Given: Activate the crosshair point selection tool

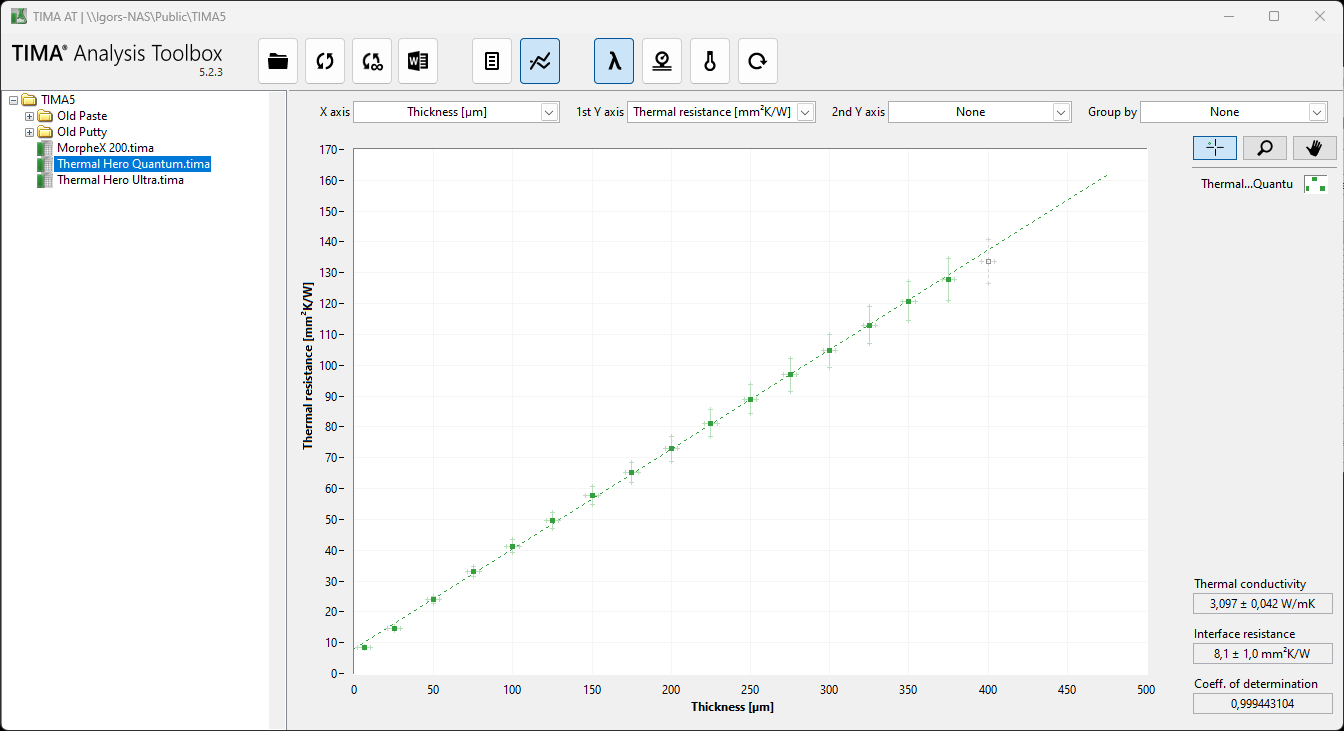Looking at the screenshot, I should point(1215,148).
